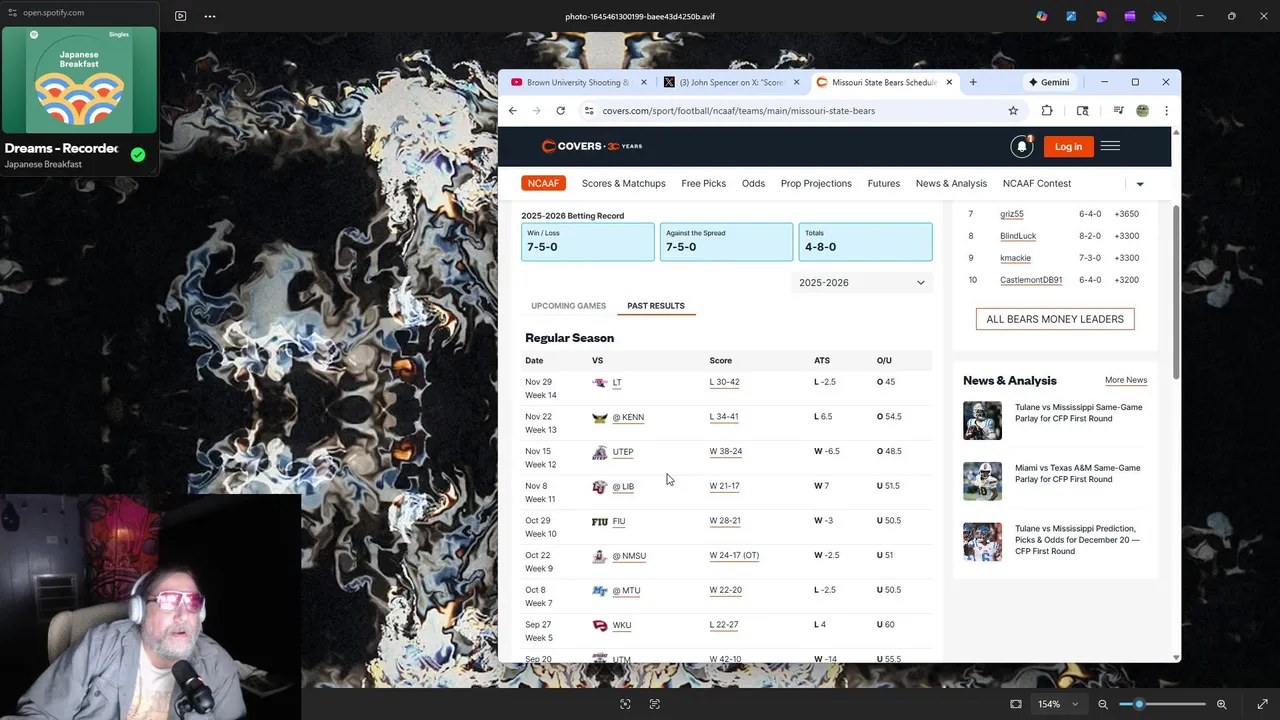Open News & Analysis menu item
The image size is (1280, 720).
(x=951, y=184)
